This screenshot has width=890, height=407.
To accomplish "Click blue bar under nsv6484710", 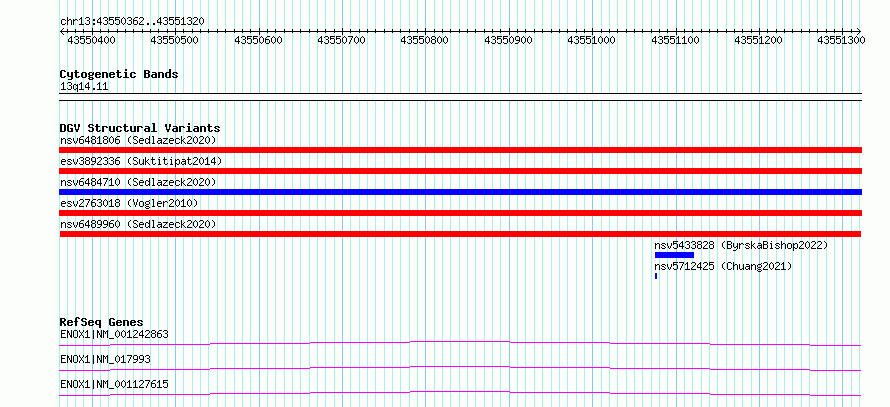I will click(x=460, y=192).
